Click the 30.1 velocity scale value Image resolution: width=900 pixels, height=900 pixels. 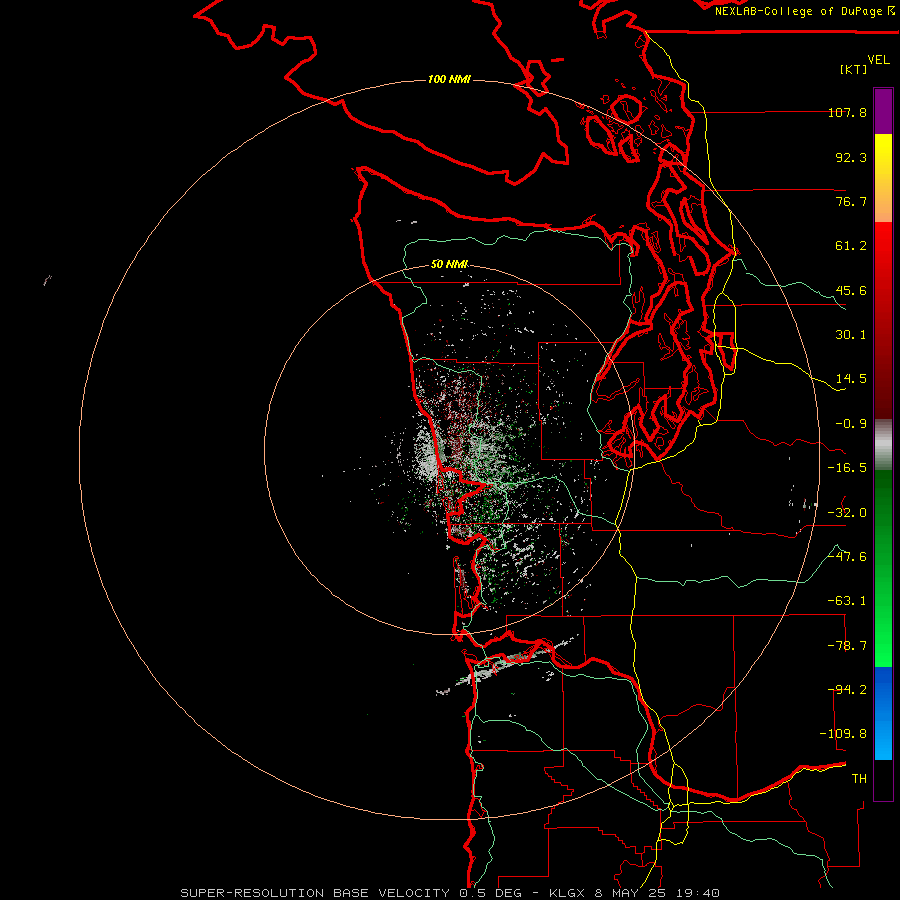coord(851,335)
